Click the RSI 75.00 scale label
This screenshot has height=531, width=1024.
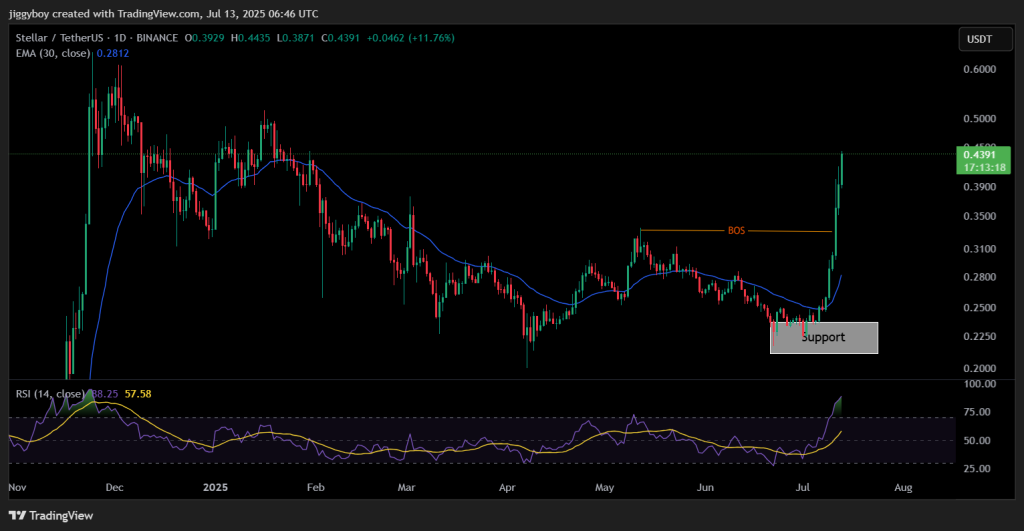pos(977,412)
